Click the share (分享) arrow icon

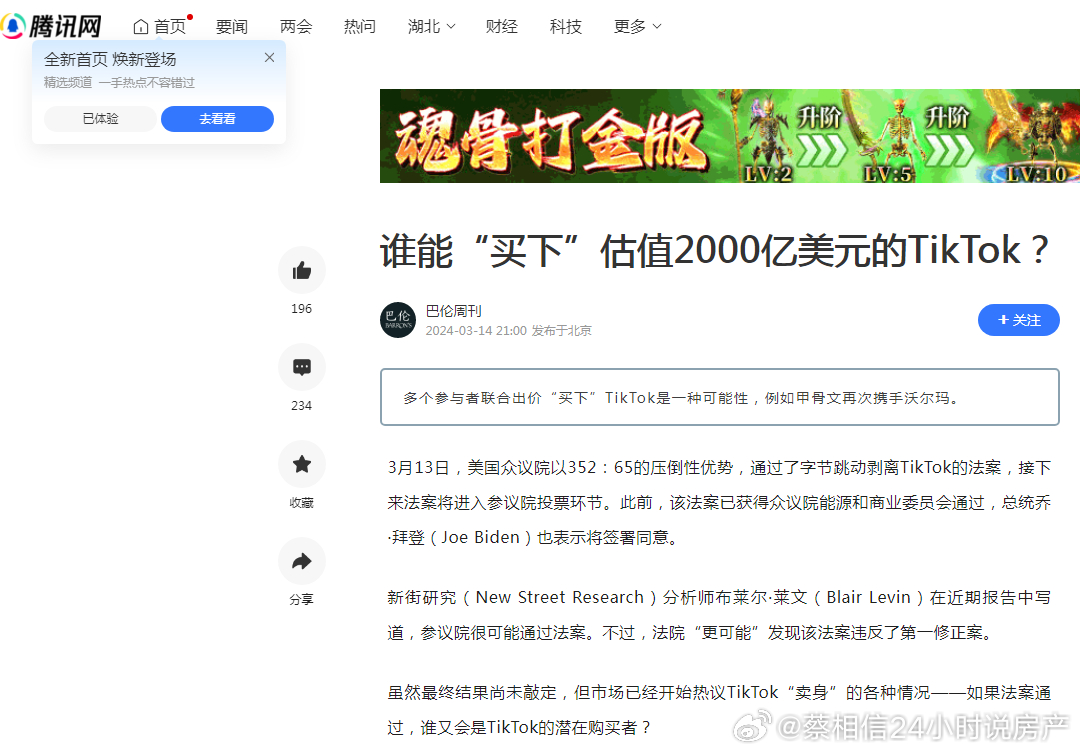(x=302, y=561)
